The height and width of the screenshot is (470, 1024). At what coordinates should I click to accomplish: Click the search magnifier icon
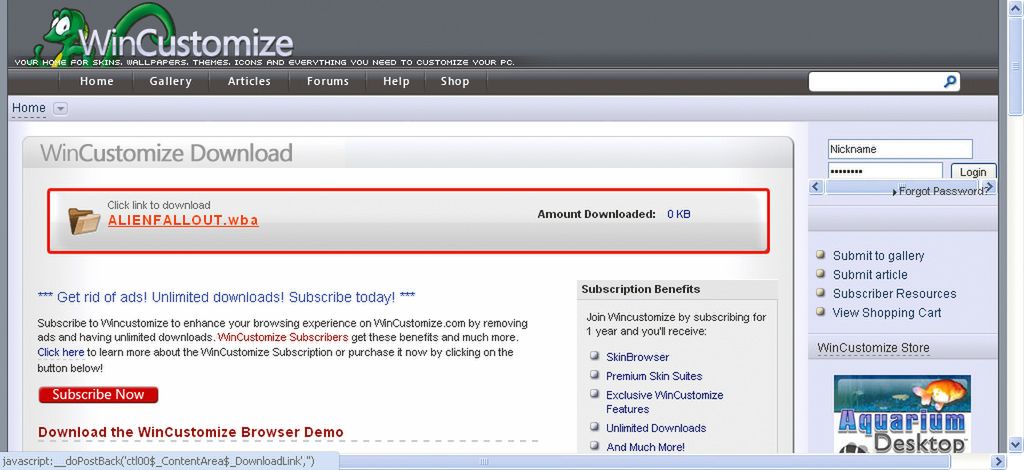[950, 82]
